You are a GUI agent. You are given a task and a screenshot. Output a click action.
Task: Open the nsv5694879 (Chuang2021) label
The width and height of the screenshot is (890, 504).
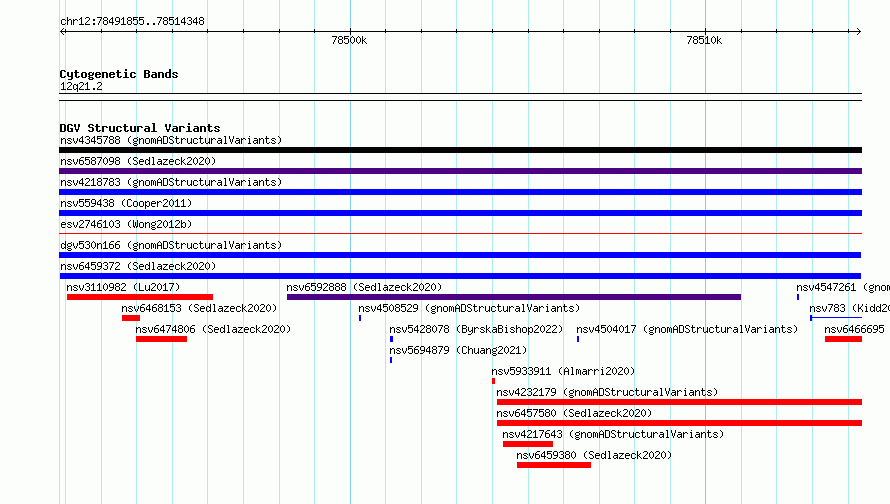(x=458, y=350)
